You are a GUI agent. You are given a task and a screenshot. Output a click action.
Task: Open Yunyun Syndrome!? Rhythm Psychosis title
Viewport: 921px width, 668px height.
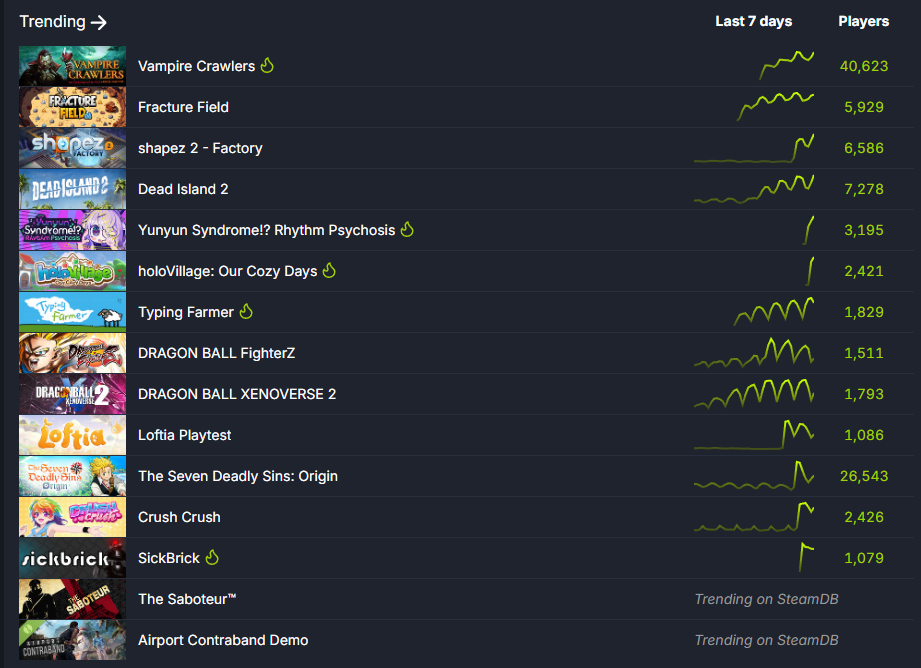coord(267,230)
